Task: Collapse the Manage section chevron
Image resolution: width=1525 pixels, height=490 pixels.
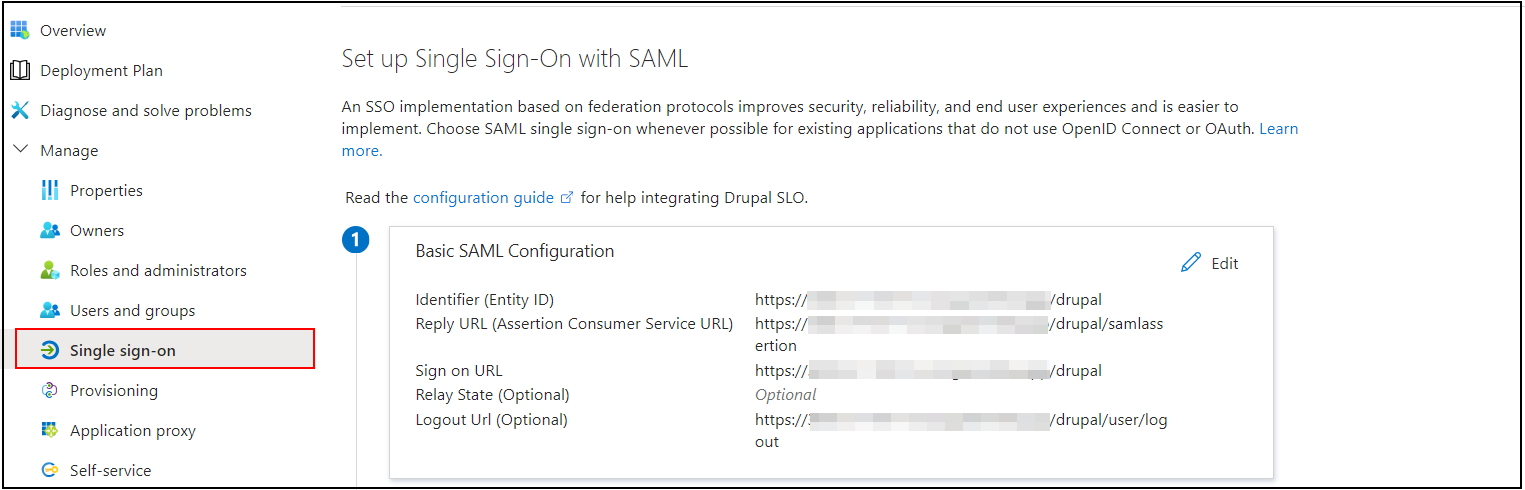Action: pos(20,150)
